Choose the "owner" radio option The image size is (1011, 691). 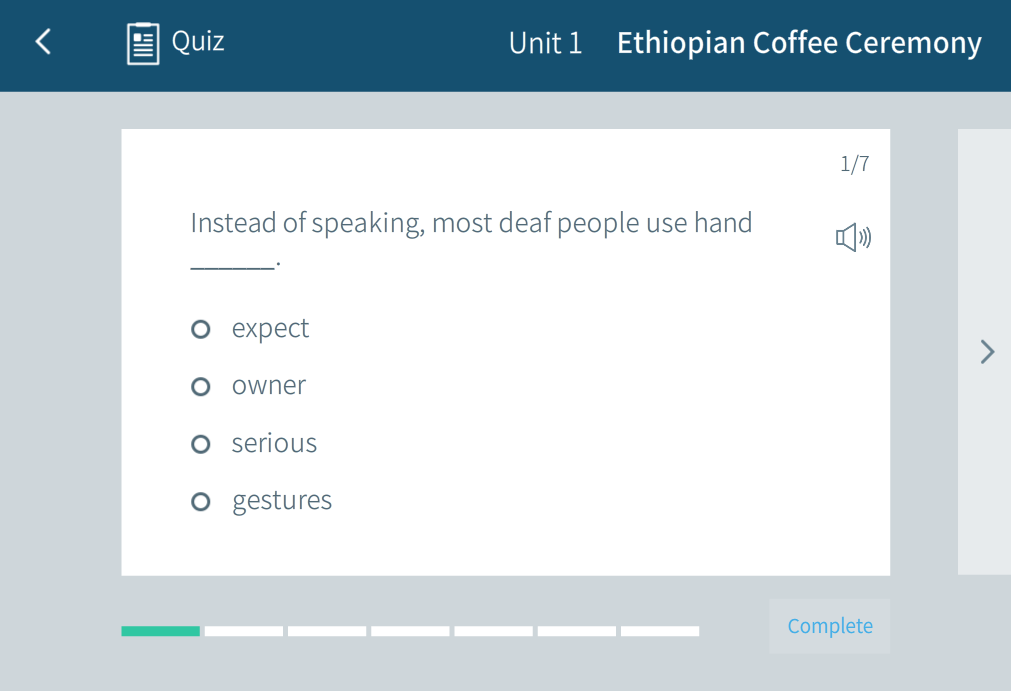201,386
